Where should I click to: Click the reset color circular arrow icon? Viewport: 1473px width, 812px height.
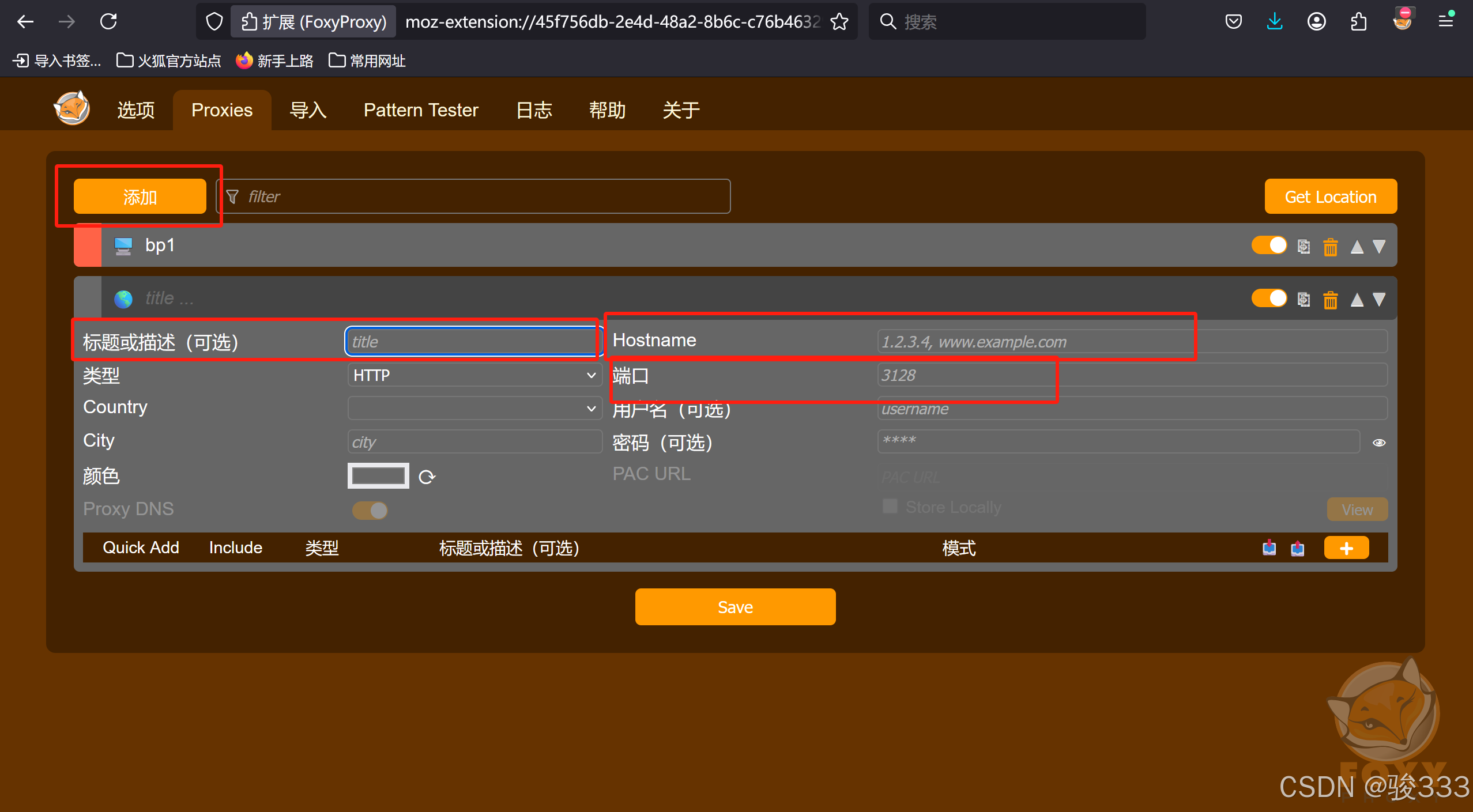point(427,477)
